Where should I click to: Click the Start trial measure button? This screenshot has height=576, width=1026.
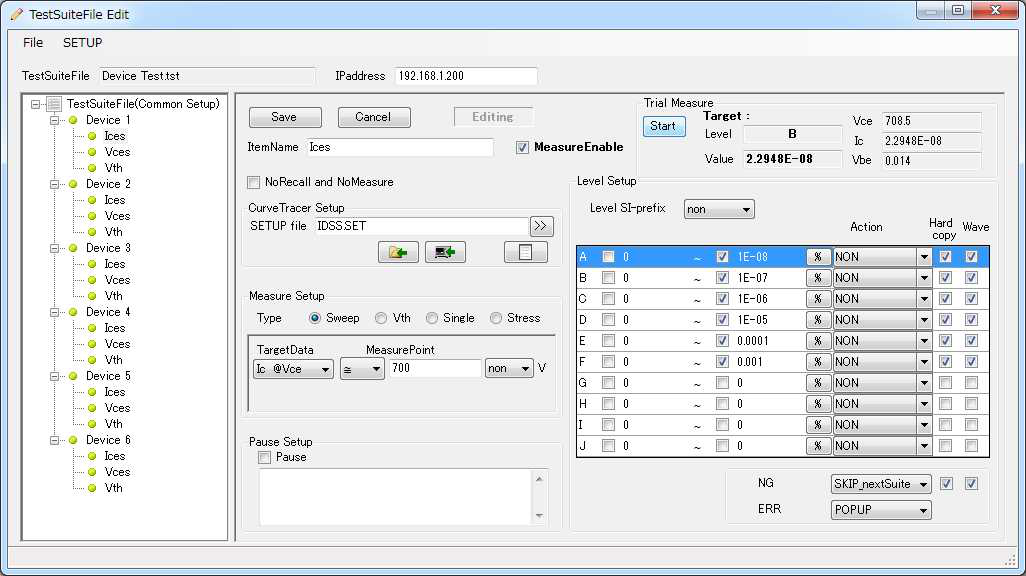pyautogui.click(x=663, y=126)
